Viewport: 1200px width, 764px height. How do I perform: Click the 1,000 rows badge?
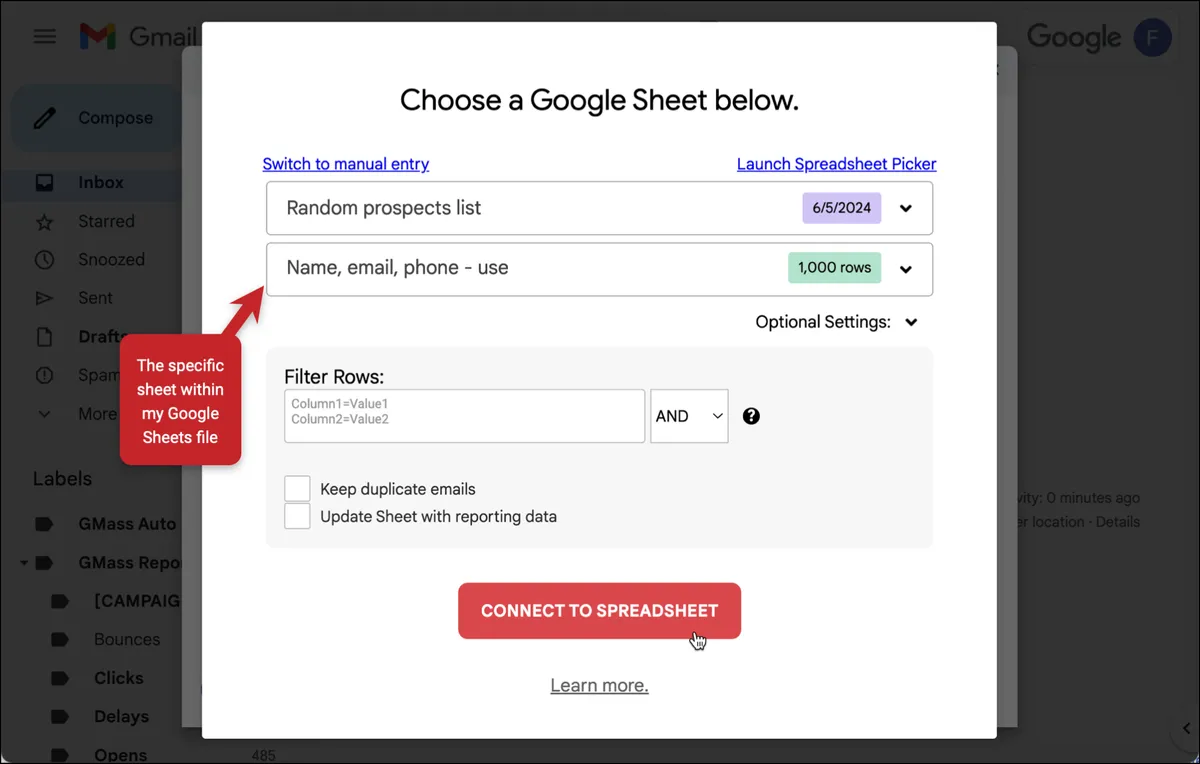[x=834, y=268]
